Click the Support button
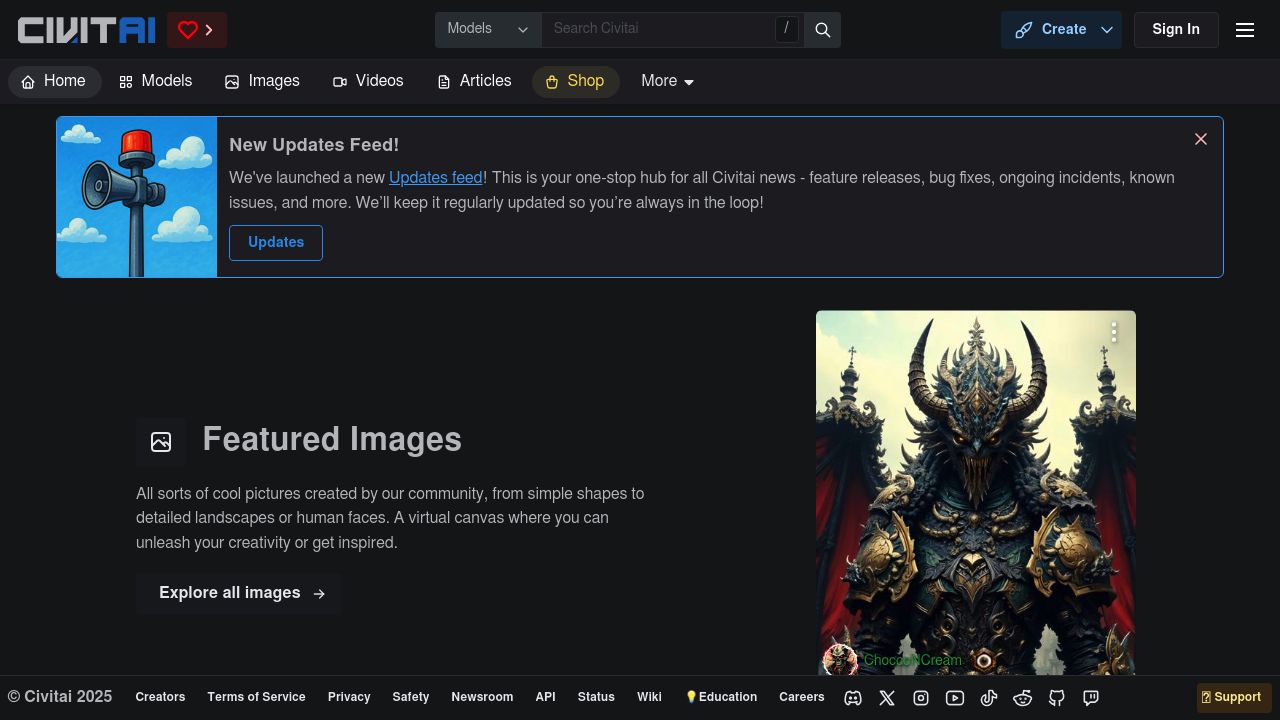1280x720 pixels. pyautogui.click(x=1234, y=698)
